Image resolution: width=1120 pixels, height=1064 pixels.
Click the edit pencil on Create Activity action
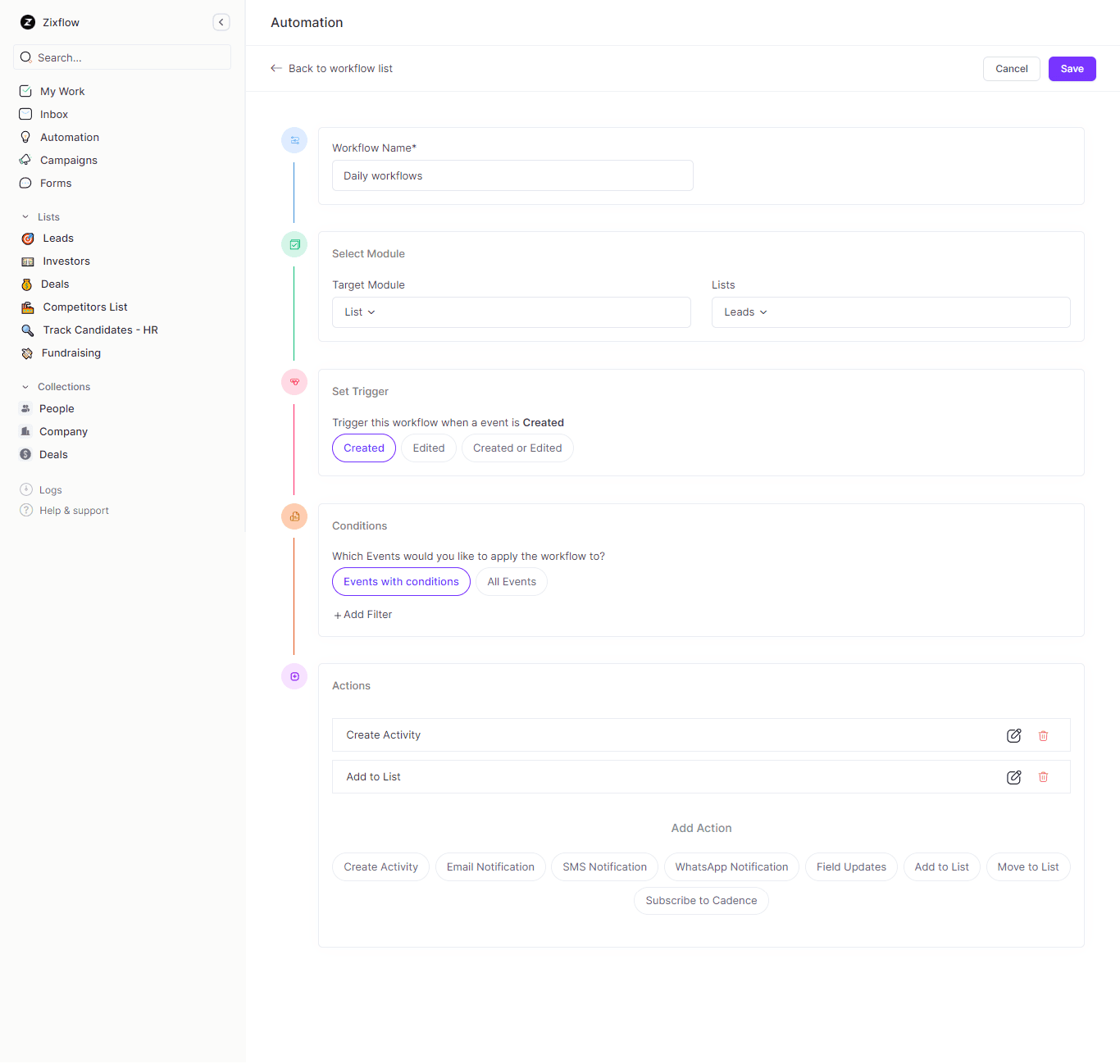tap(1013, 735)
